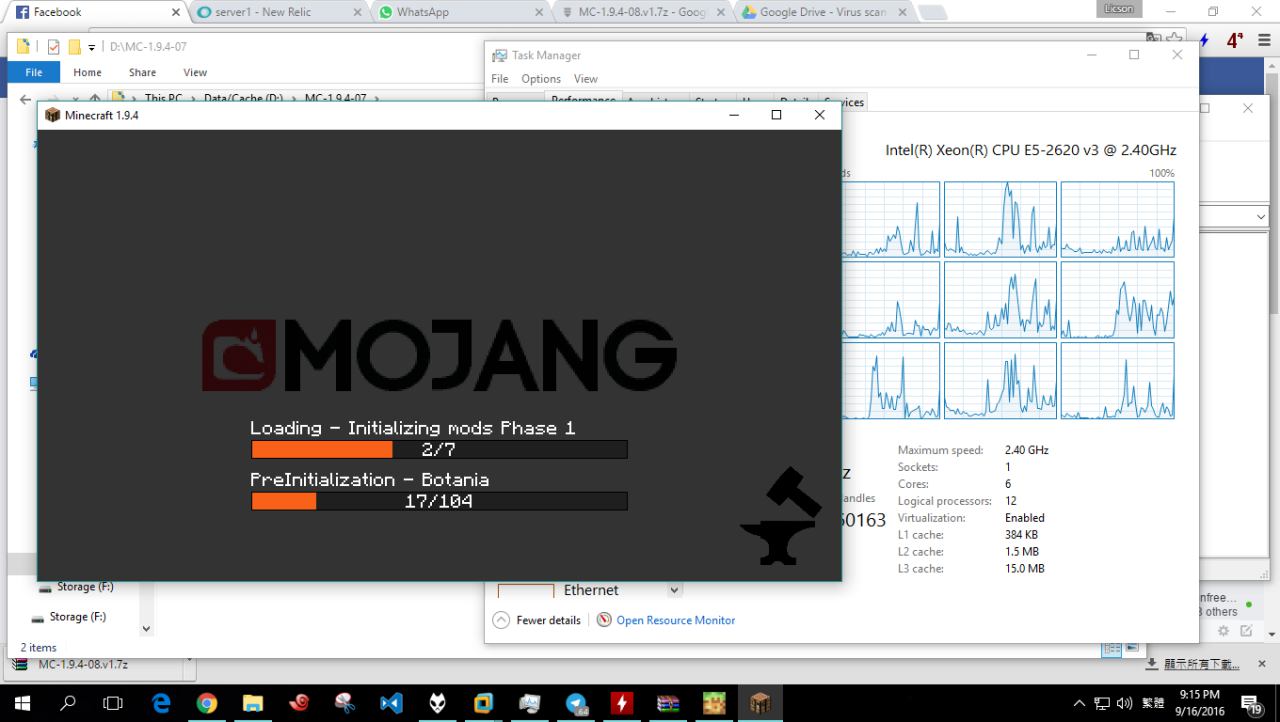Open Visual Studio Code taskbar icon

click(391, 704)
